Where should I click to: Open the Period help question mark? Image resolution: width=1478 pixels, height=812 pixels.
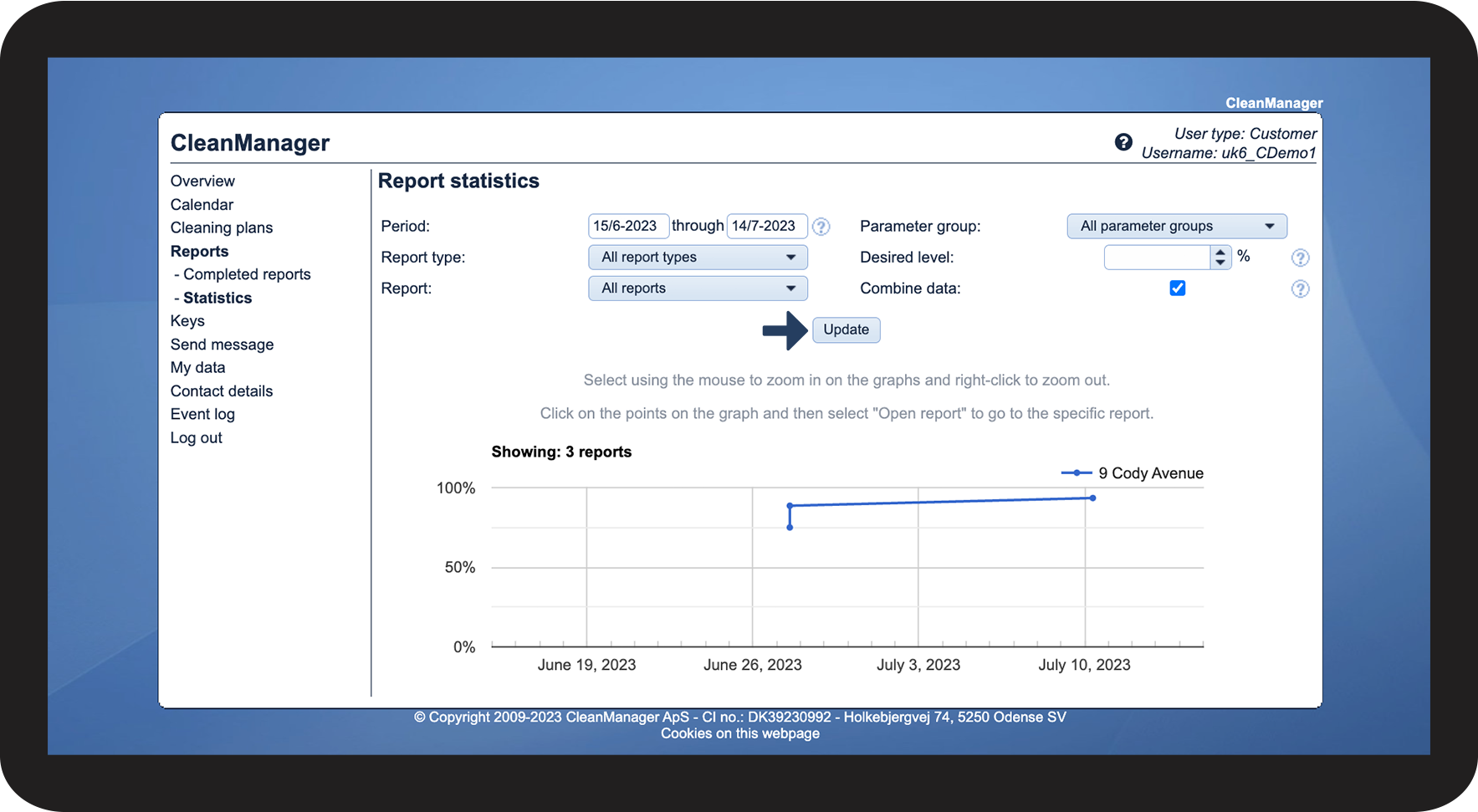tap(821, 227)
